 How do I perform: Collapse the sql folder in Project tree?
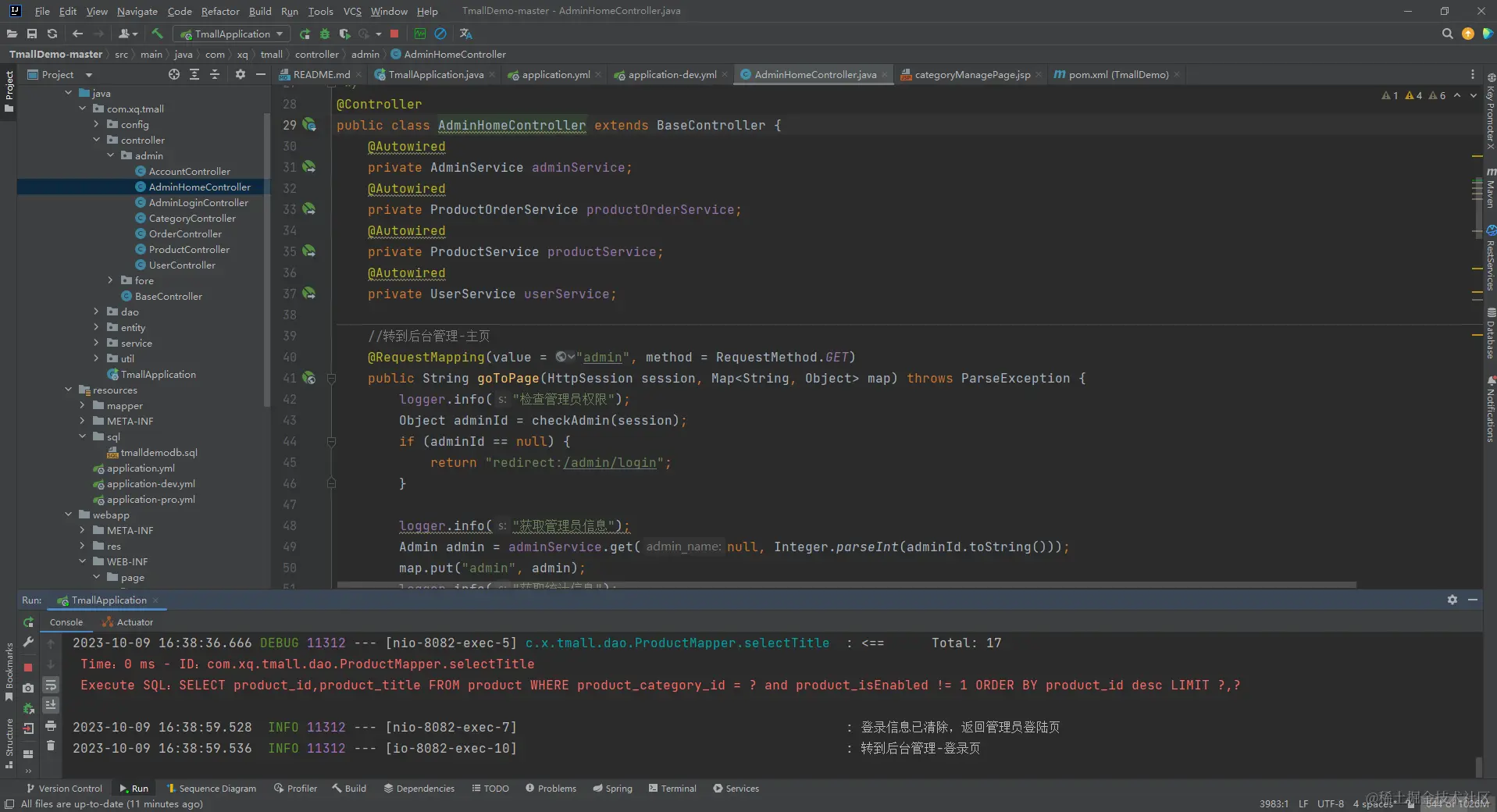click(x=83, y=436)
